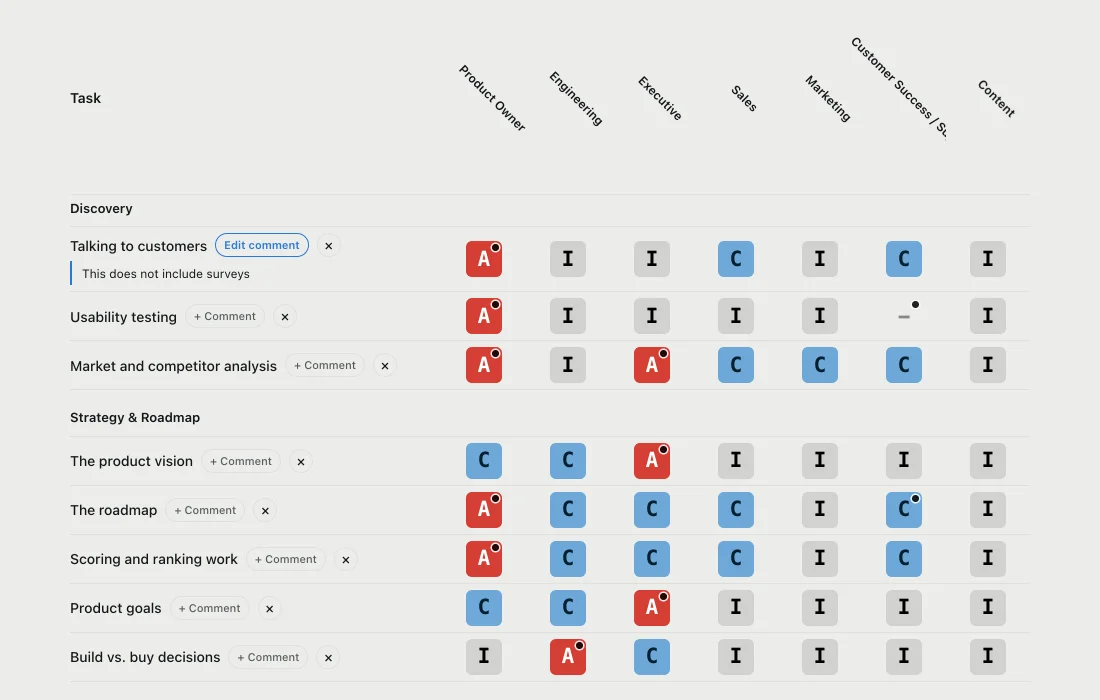Change Executive cell for The roadmap
Viewport: 1100px width, 700px height.
652,510
